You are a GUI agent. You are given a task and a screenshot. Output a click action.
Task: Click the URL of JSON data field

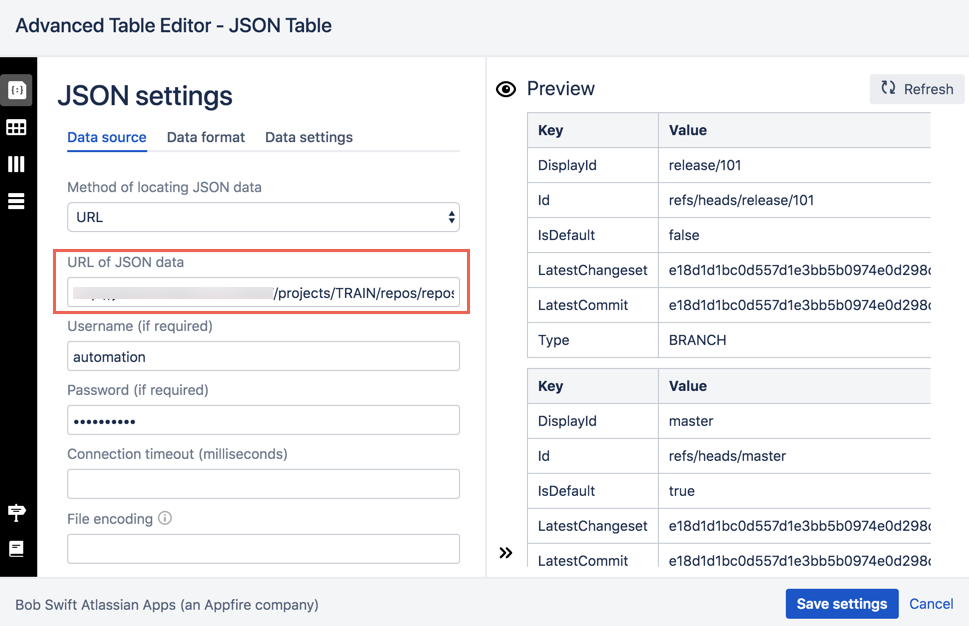263,292
